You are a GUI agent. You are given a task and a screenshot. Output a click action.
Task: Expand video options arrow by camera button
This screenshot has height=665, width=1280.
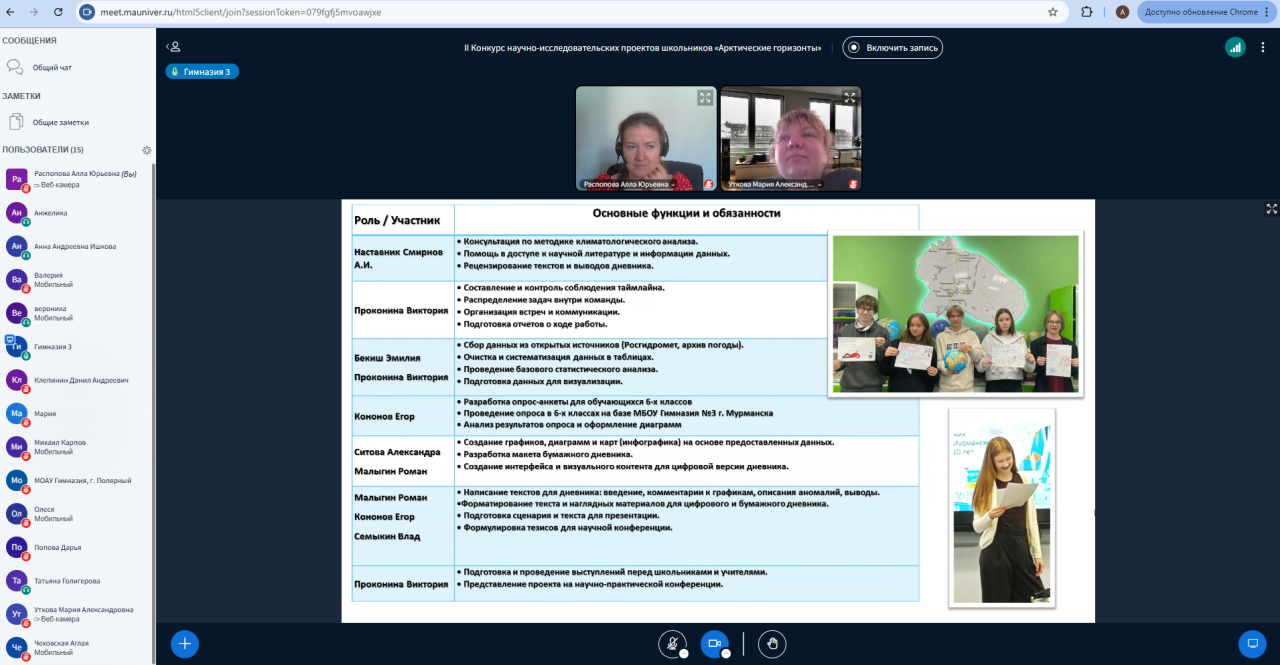point(726,654)
